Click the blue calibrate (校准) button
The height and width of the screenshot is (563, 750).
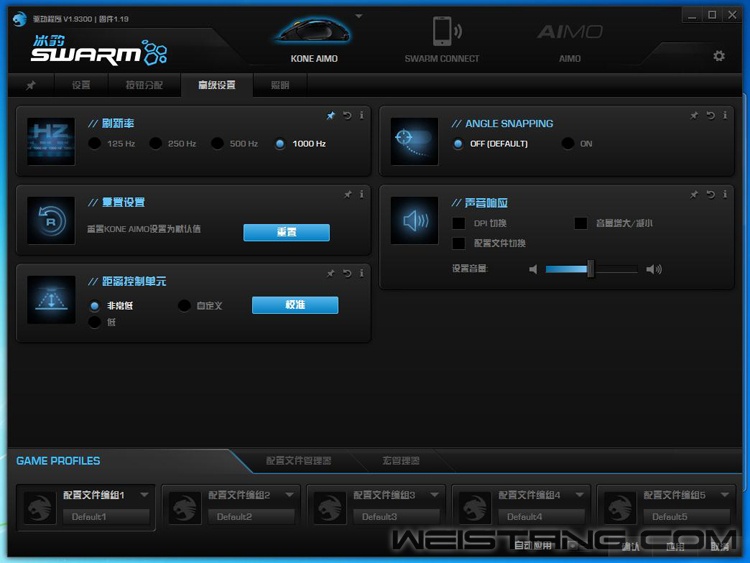(x=295, y=305)
